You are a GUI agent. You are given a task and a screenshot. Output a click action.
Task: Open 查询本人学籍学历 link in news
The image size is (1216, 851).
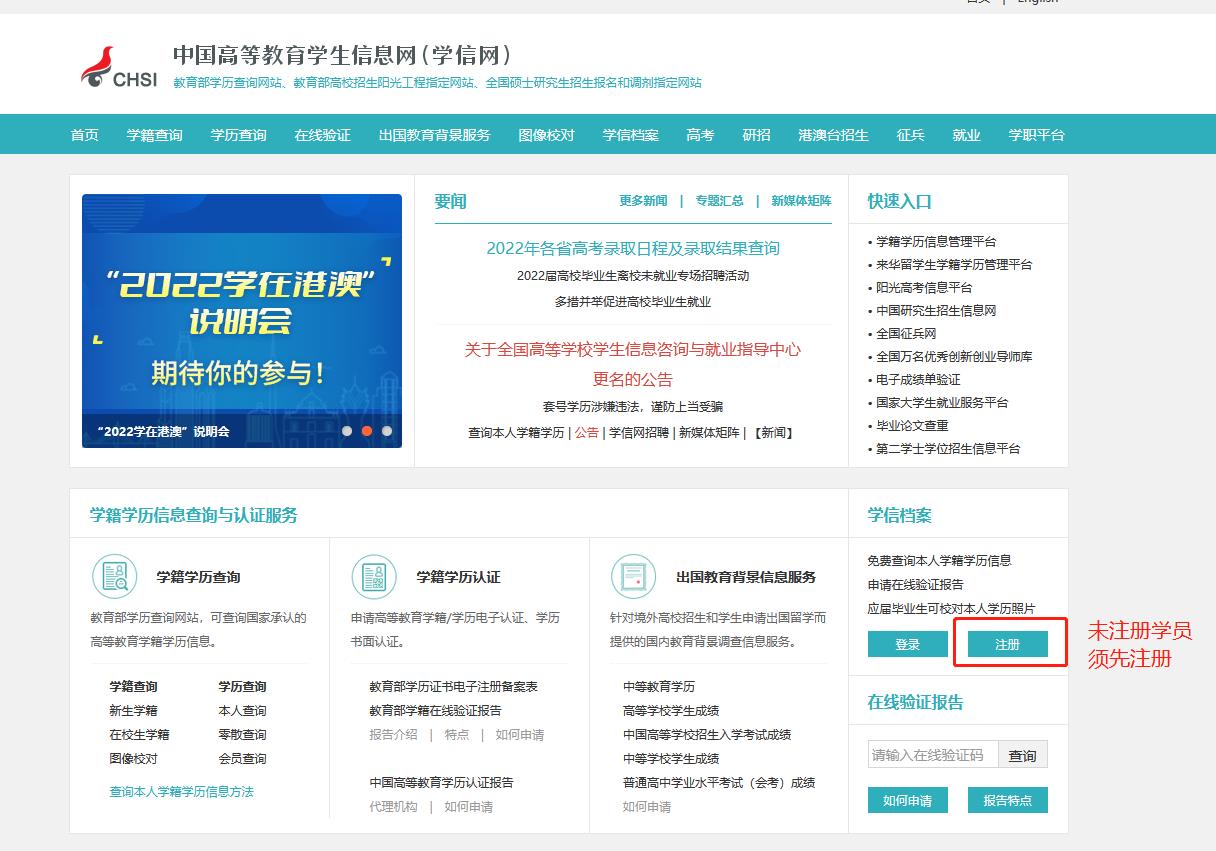(517, 433)
